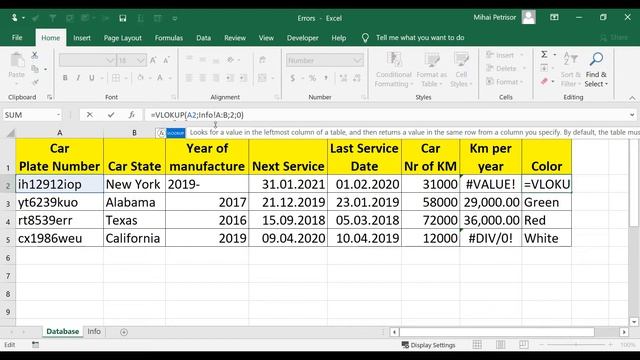Open Insert Function fx dialog
The height and width of the screenshot is (360, 640).
click(x=132, y=115)
